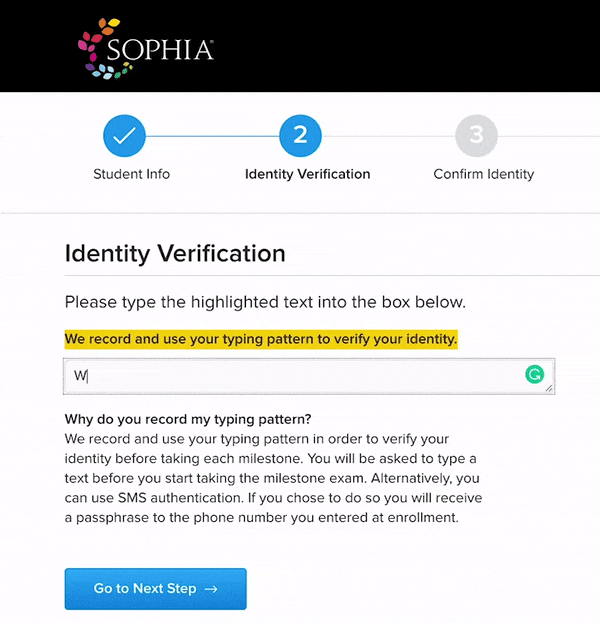
Task: Click inside the typing pattern text box
Action: [x=309, y=376]
